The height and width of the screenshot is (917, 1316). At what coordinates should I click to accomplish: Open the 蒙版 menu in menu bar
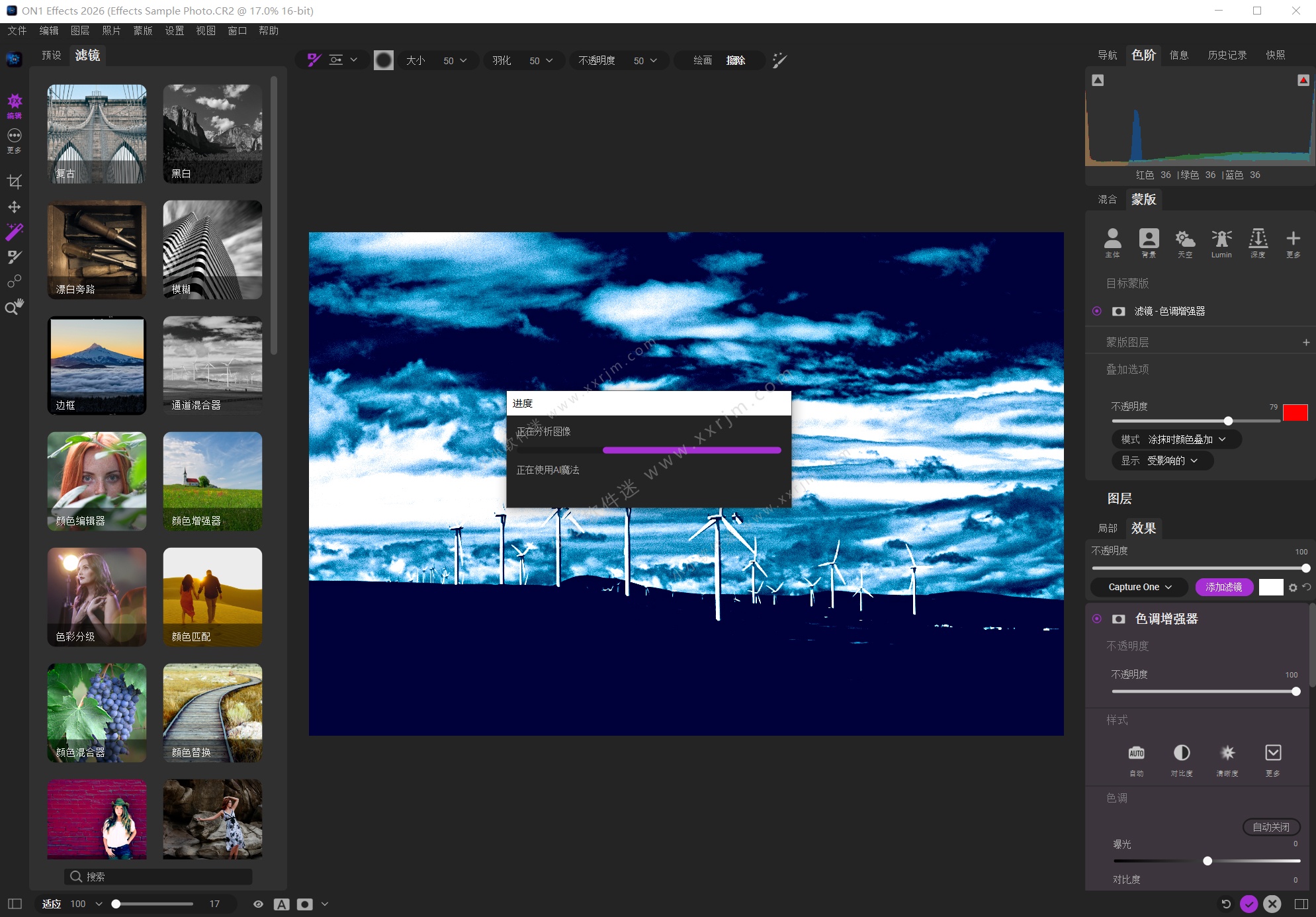tap(142, 30)
